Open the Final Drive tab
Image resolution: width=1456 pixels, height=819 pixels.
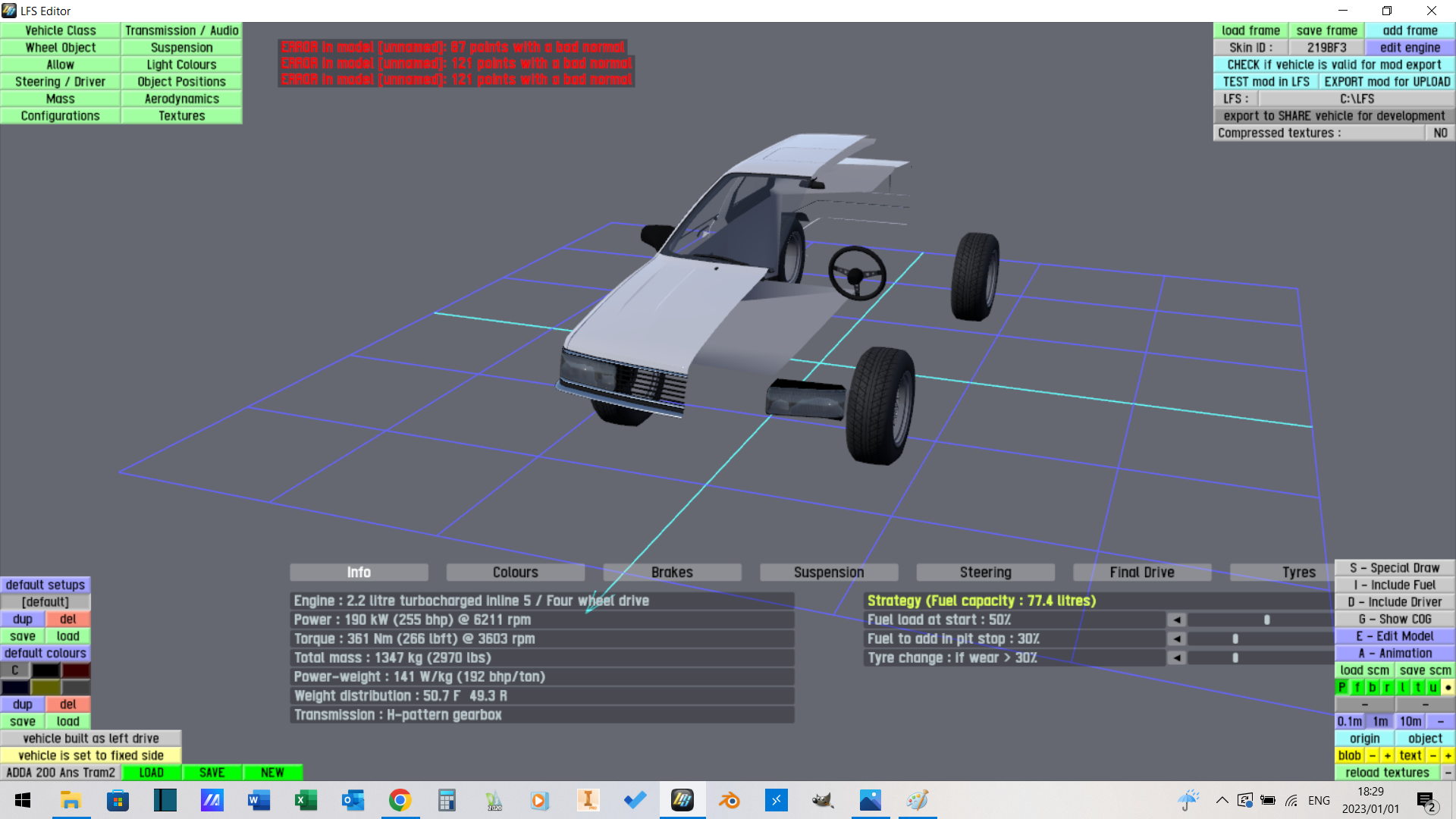(x=1141, y=573)
